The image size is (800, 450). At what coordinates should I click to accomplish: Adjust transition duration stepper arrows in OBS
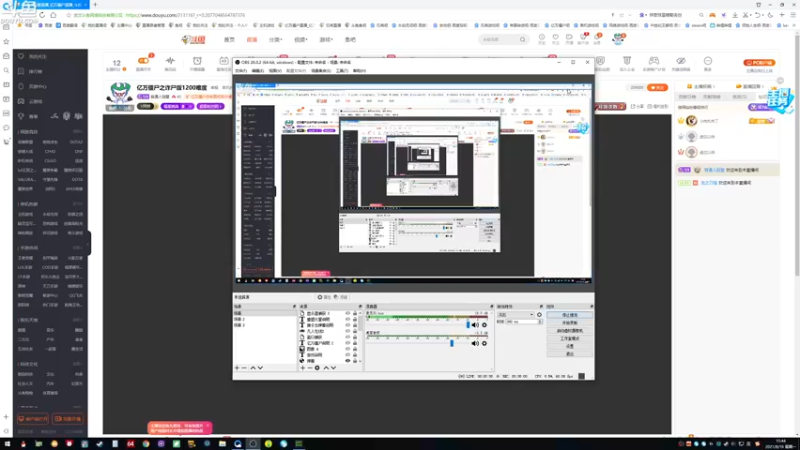pos(540,322)
